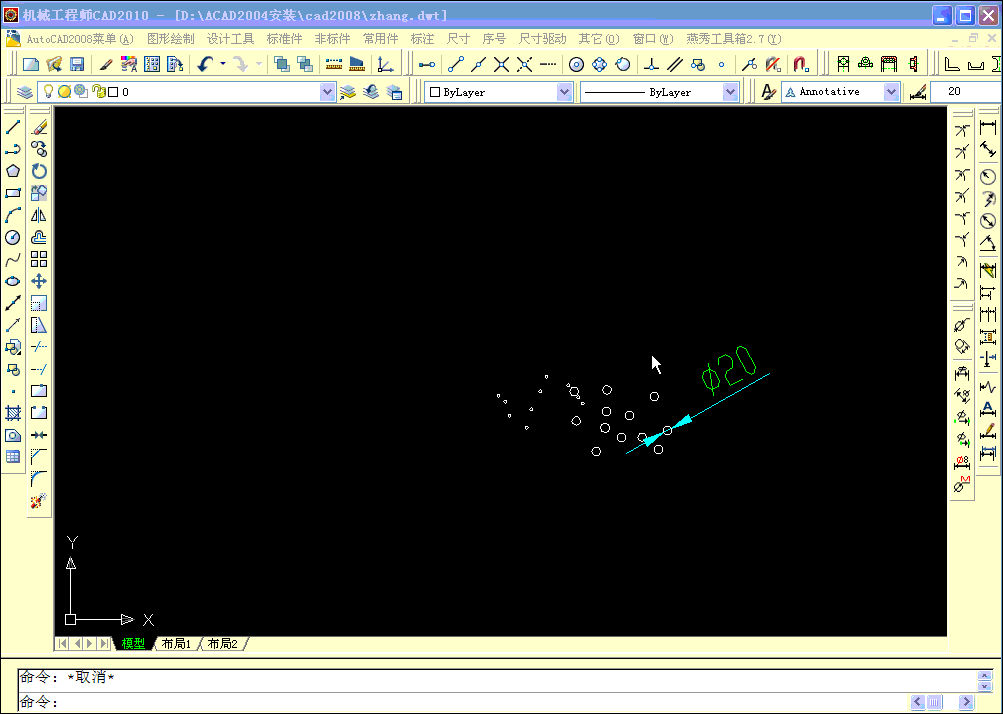Viewport: 1003px width, 714px height.
Task: Select the Midpoint object snap icon
Action: click(x=478, y=64)
